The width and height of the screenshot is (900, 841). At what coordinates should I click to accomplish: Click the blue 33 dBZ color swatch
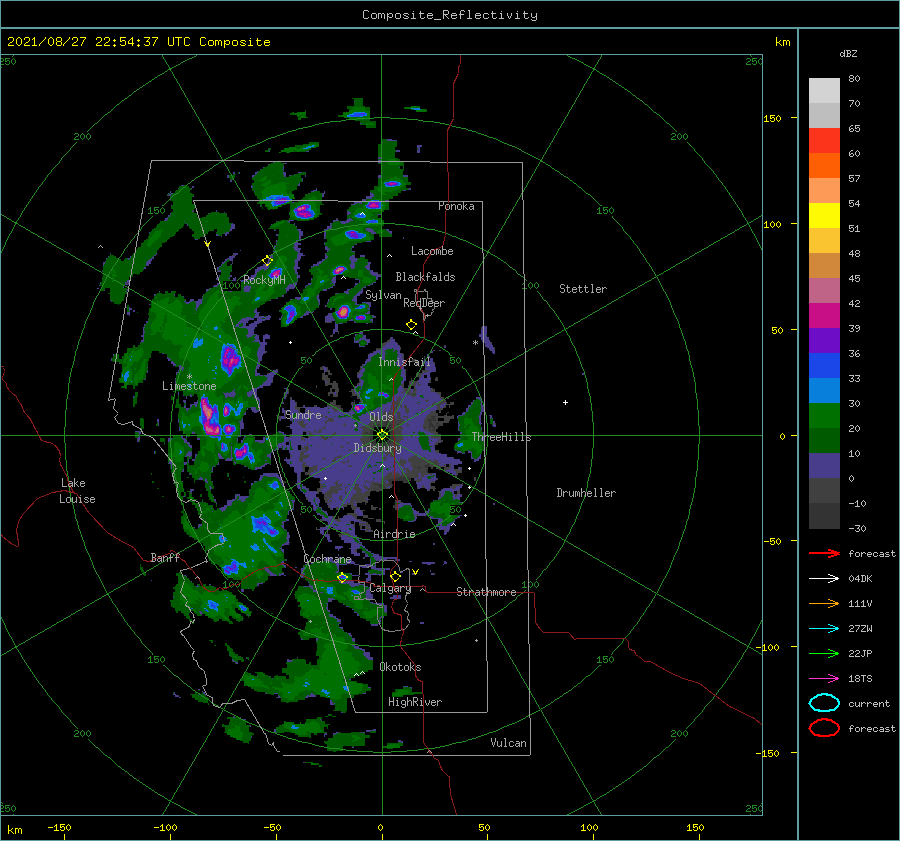[824, 366]
